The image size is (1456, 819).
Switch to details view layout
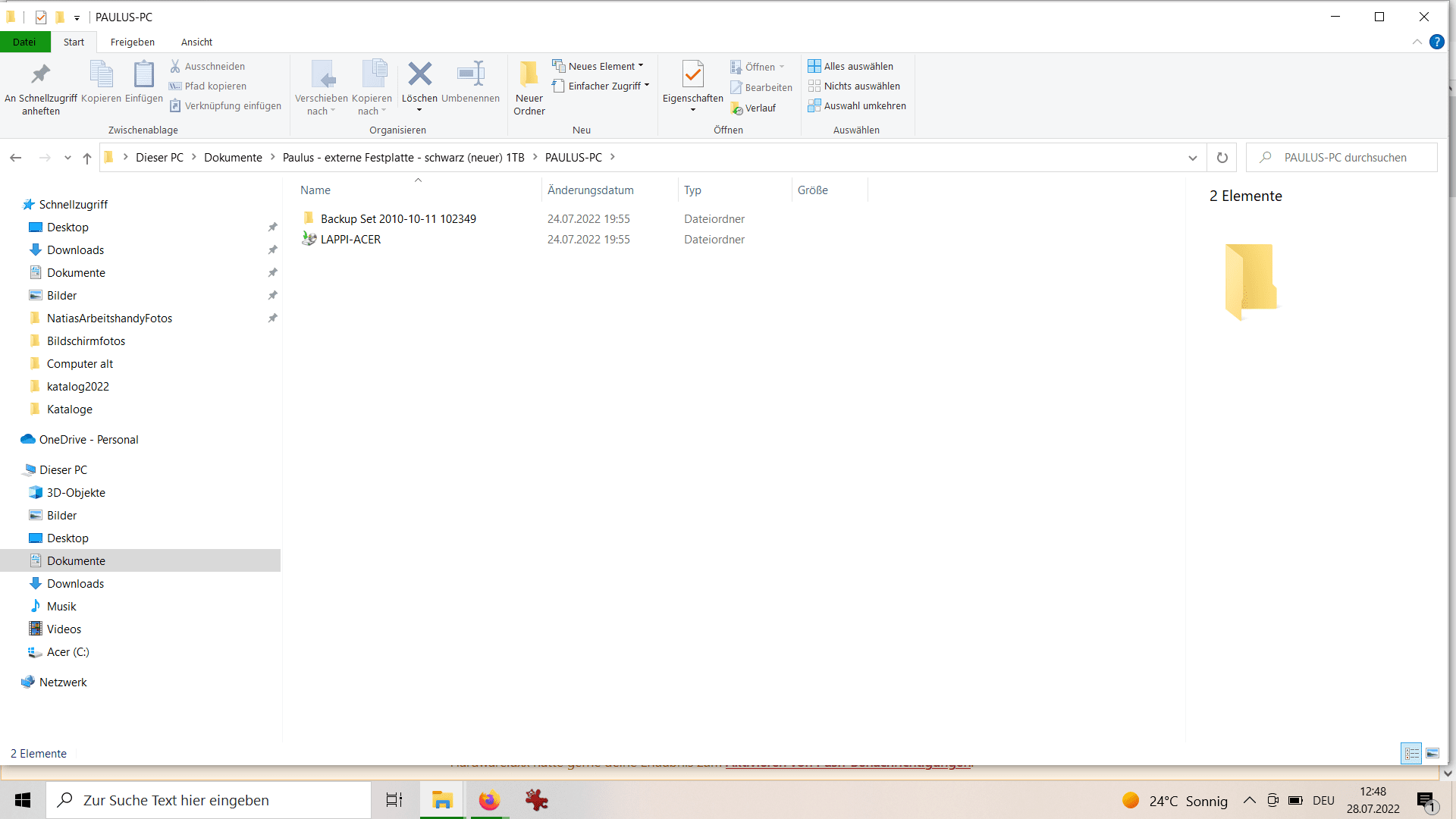tap(1411, 753)
